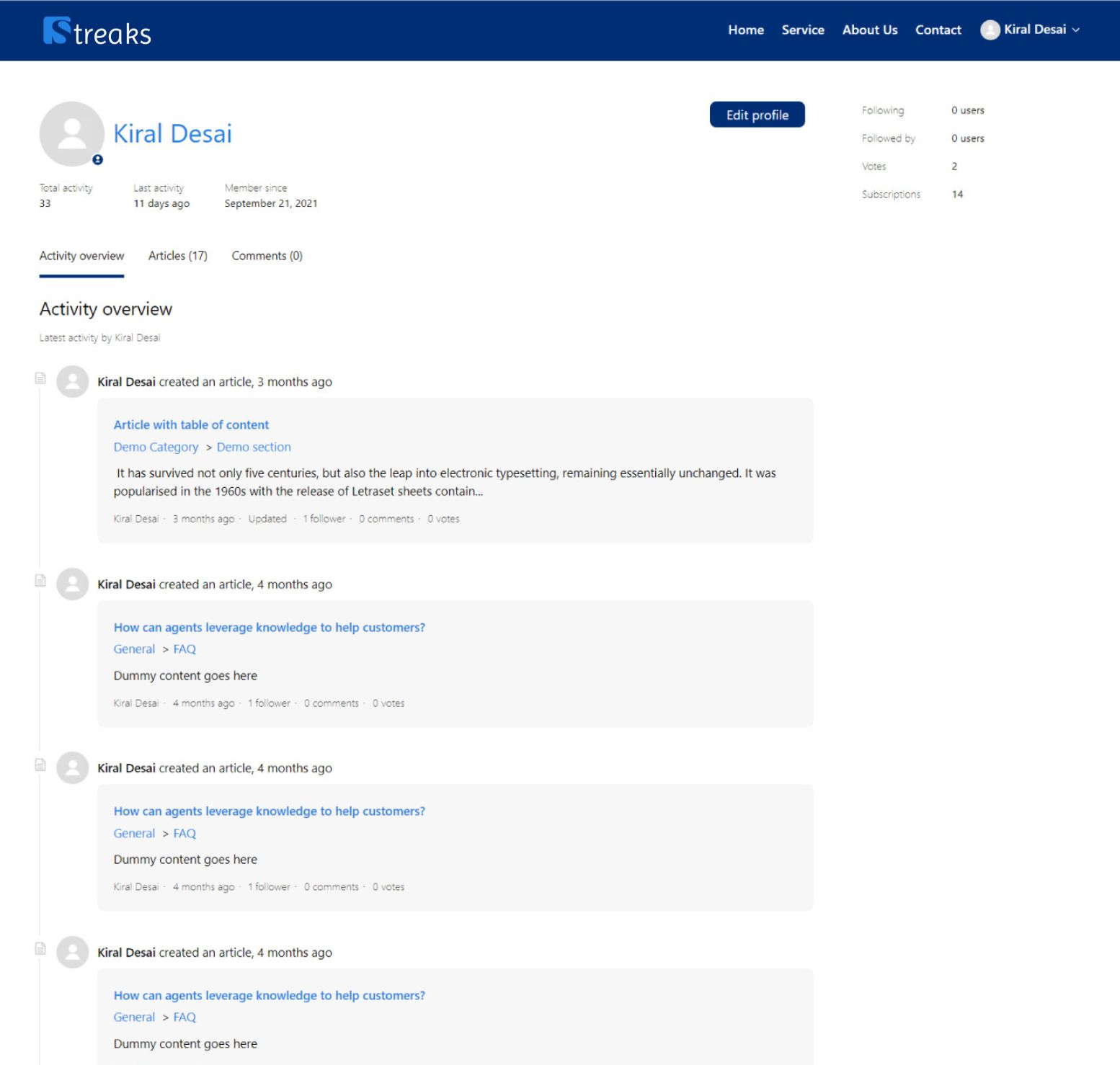Viewport: 1120px width, 1065px height.
Task: Select the Activity overview tab
Action: click(81, 256)
